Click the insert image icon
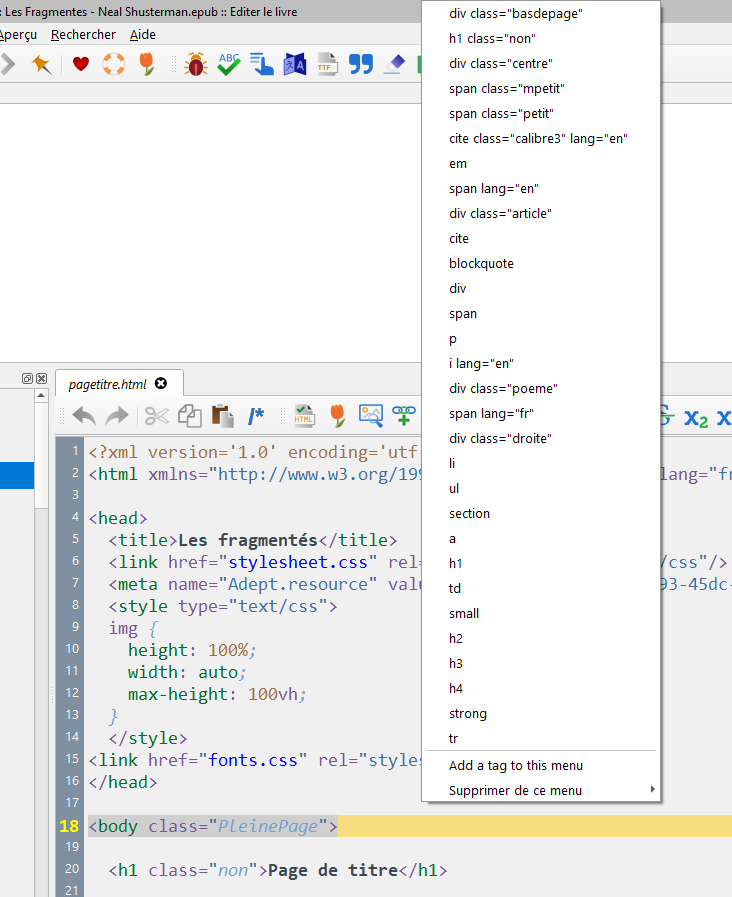 coord(371,416)
